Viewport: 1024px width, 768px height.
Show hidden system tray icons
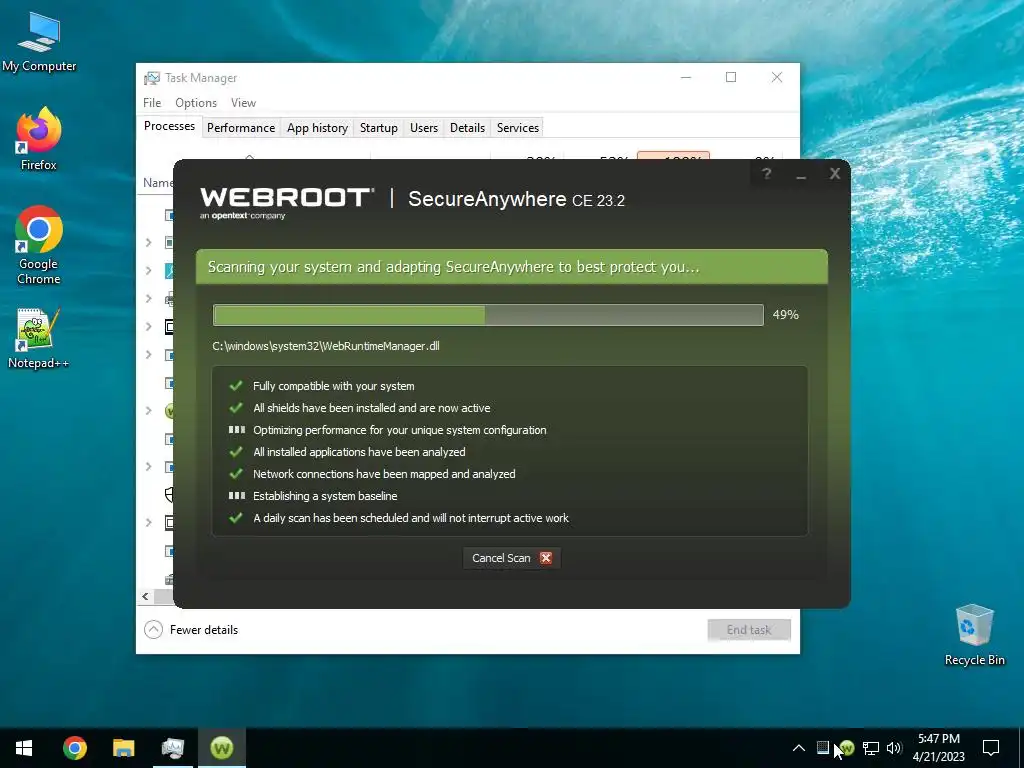tap(799, 748)
